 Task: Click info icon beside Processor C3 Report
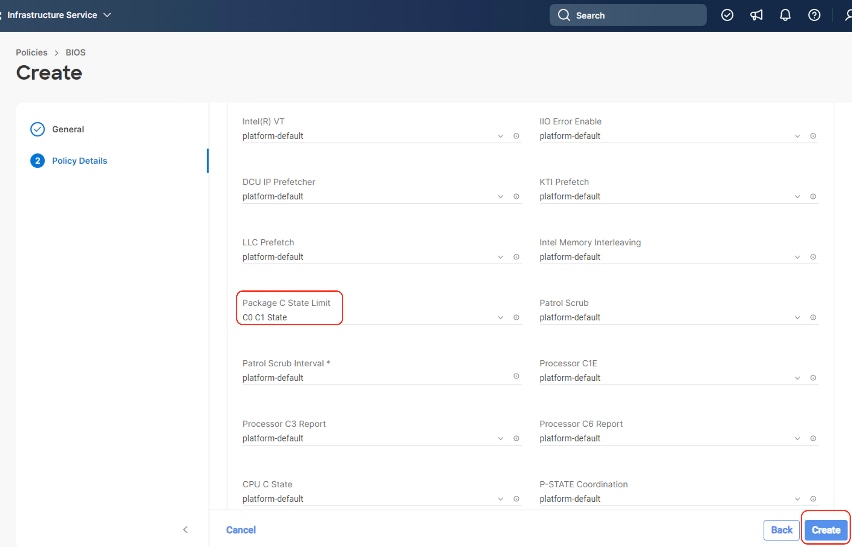click(x=516, y=438)
